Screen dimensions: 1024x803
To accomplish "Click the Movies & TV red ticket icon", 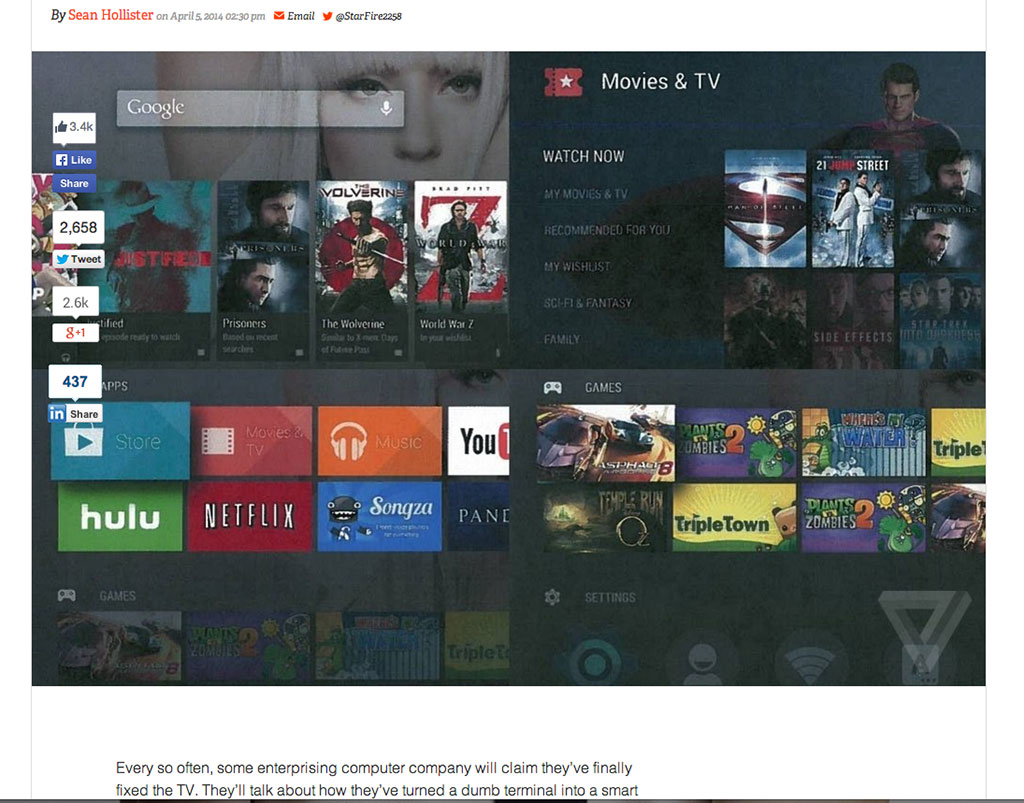I will [563, 82].
